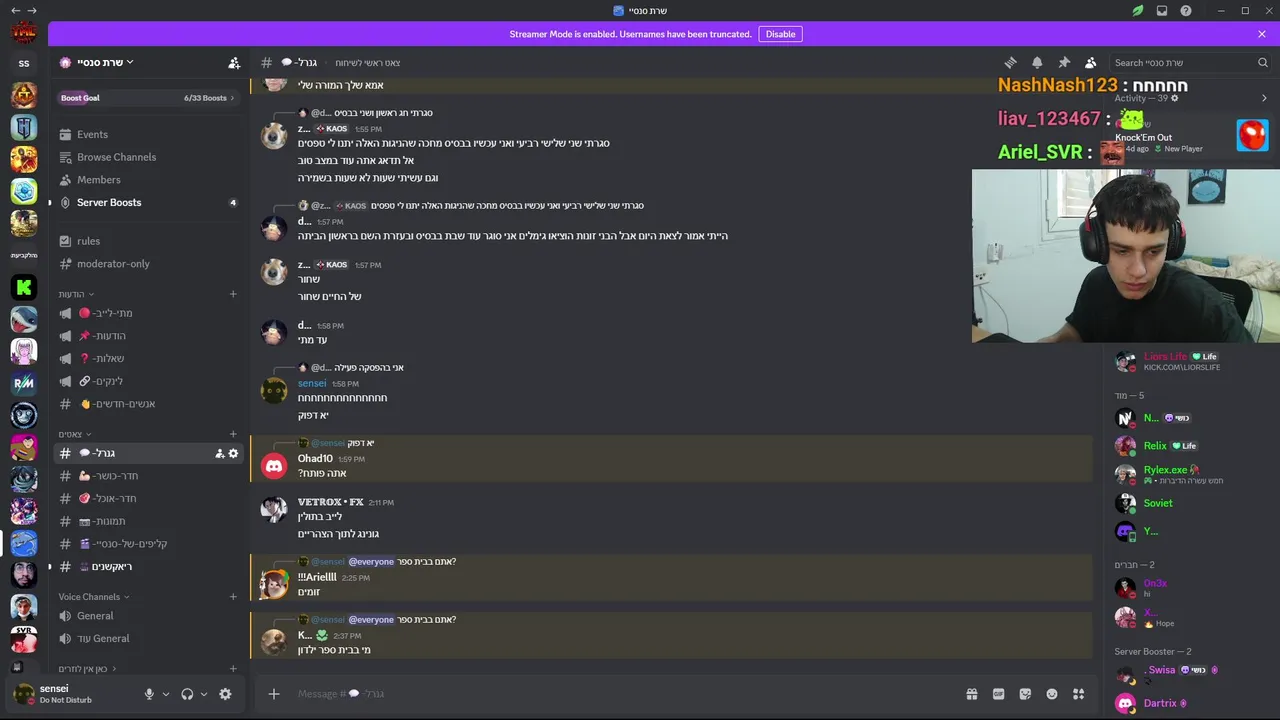Open Server Boosts page
Image resolution: width=1280 pixels, height=720 pixels.
point(109,202)
